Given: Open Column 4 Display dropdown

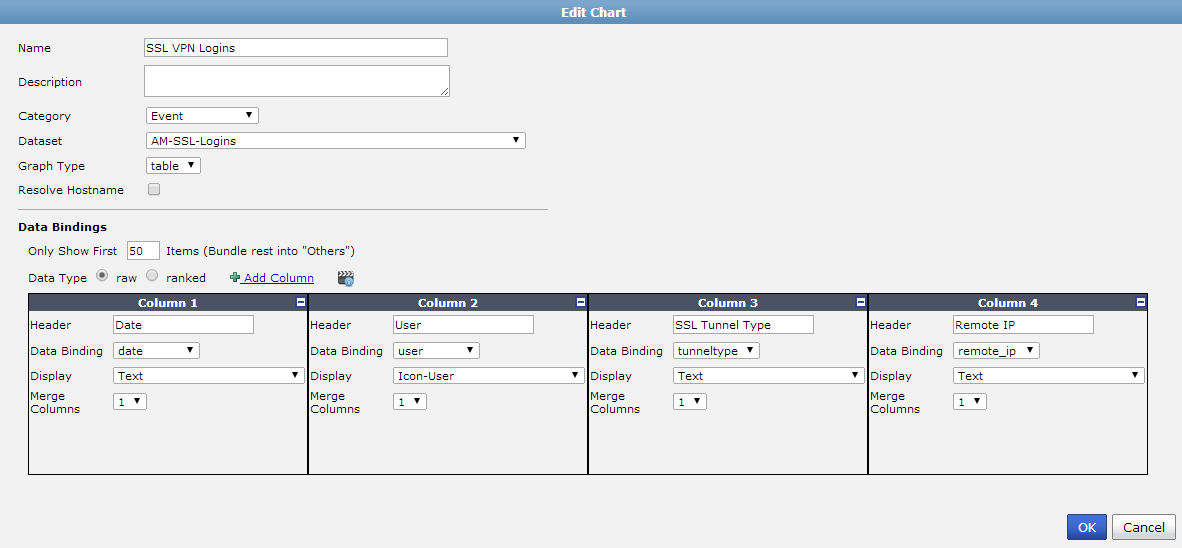Looking at the screenshot, I should click(x=1049, y=375).
